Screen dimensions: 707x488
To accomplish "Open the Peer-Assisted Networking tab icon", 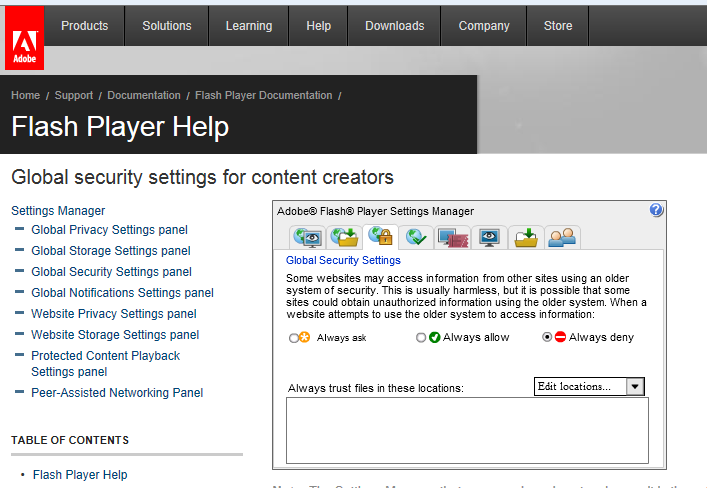I will 562,237.
